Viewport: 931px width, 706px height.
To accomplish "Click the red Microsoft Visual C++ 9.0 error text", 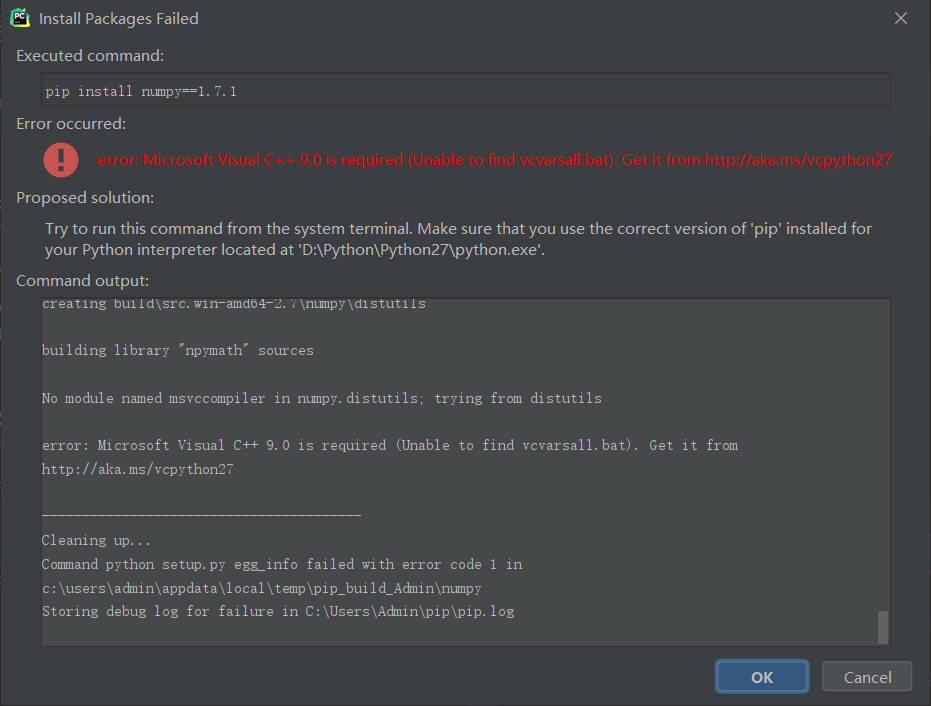I will tap(495, 160).
